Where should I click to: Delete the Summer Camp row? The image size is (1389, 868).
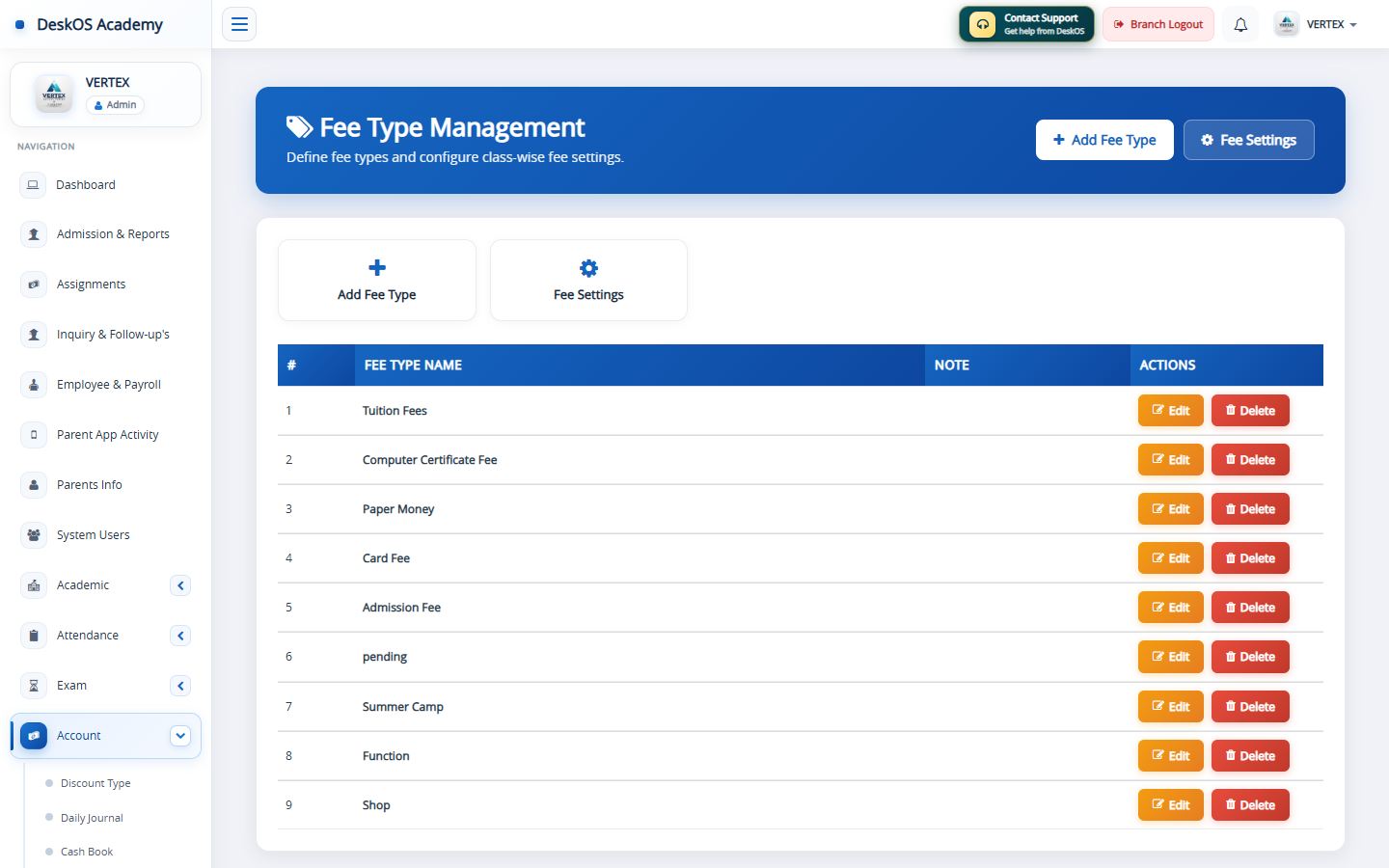pyautogui.click(x=1250, y=707)
